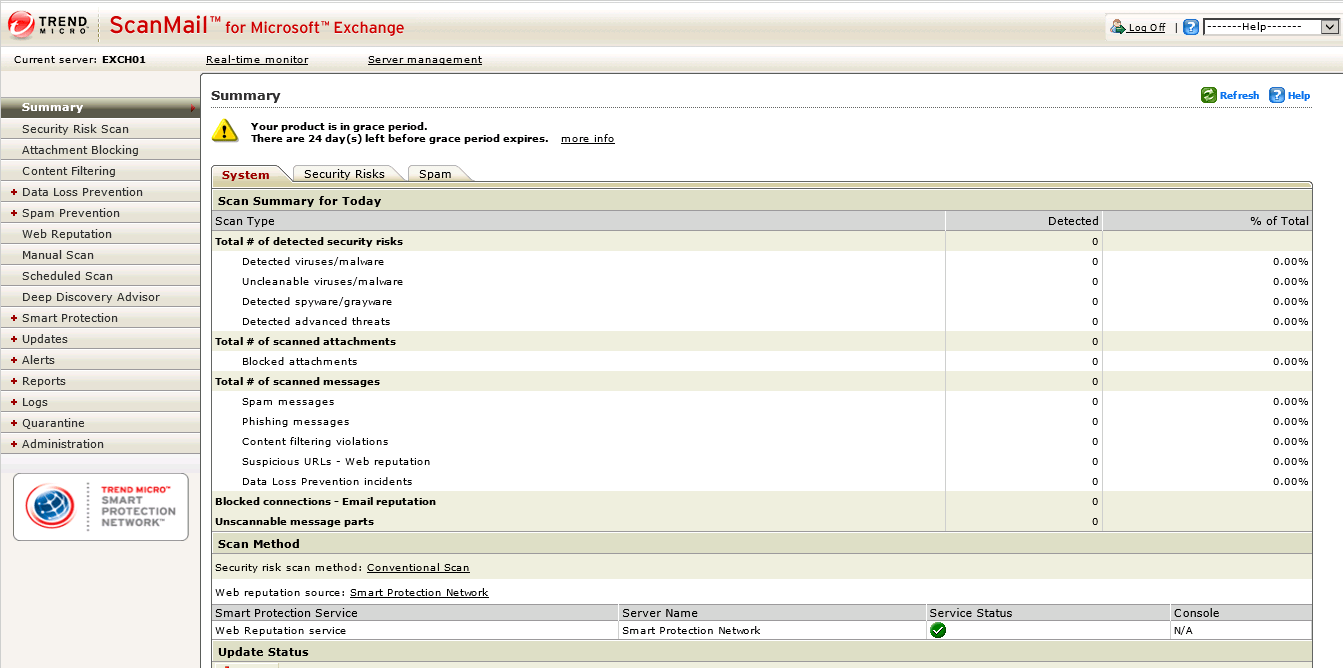The height and width of the screenshot is (668, 1343).
Task: Click the Smart Protection Network banner image
Action: (100, 507)
